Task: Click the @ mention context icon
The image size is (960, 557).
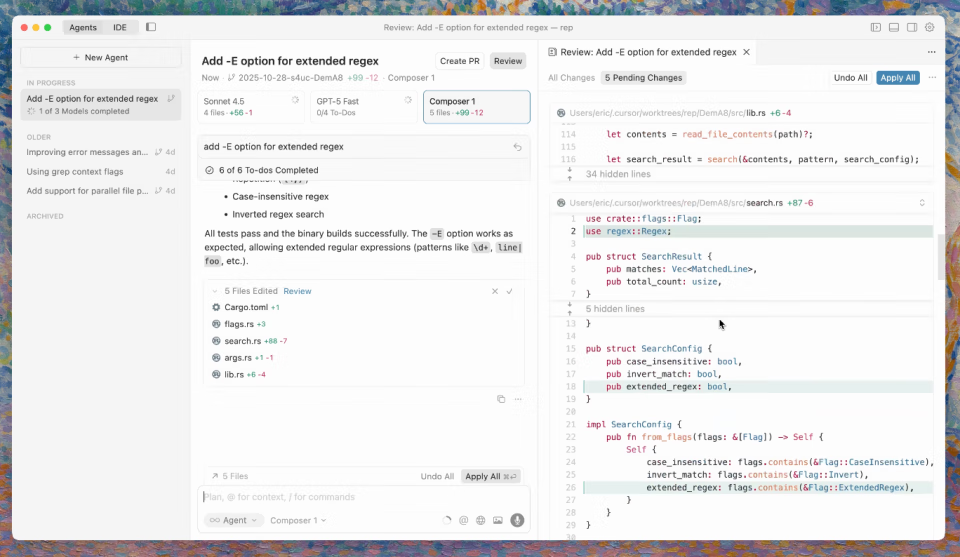Action: [463, 520]
